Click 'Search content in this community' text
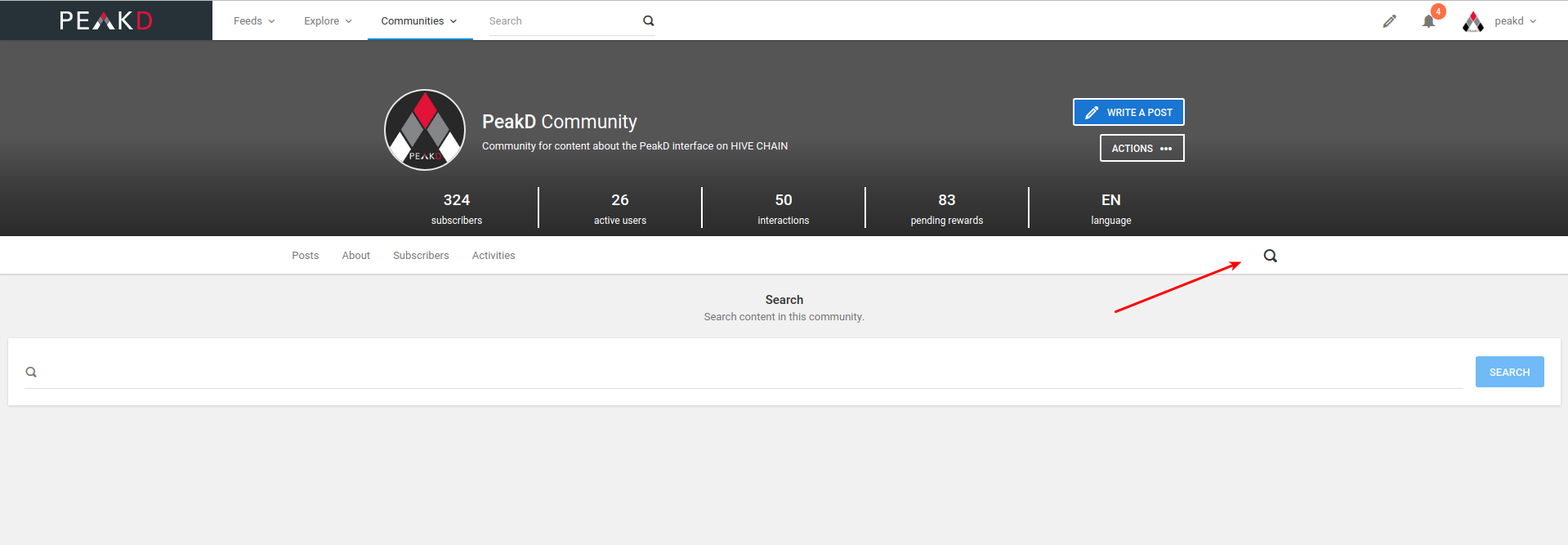This screenshot has height=545, width=1568. point(784,317)
